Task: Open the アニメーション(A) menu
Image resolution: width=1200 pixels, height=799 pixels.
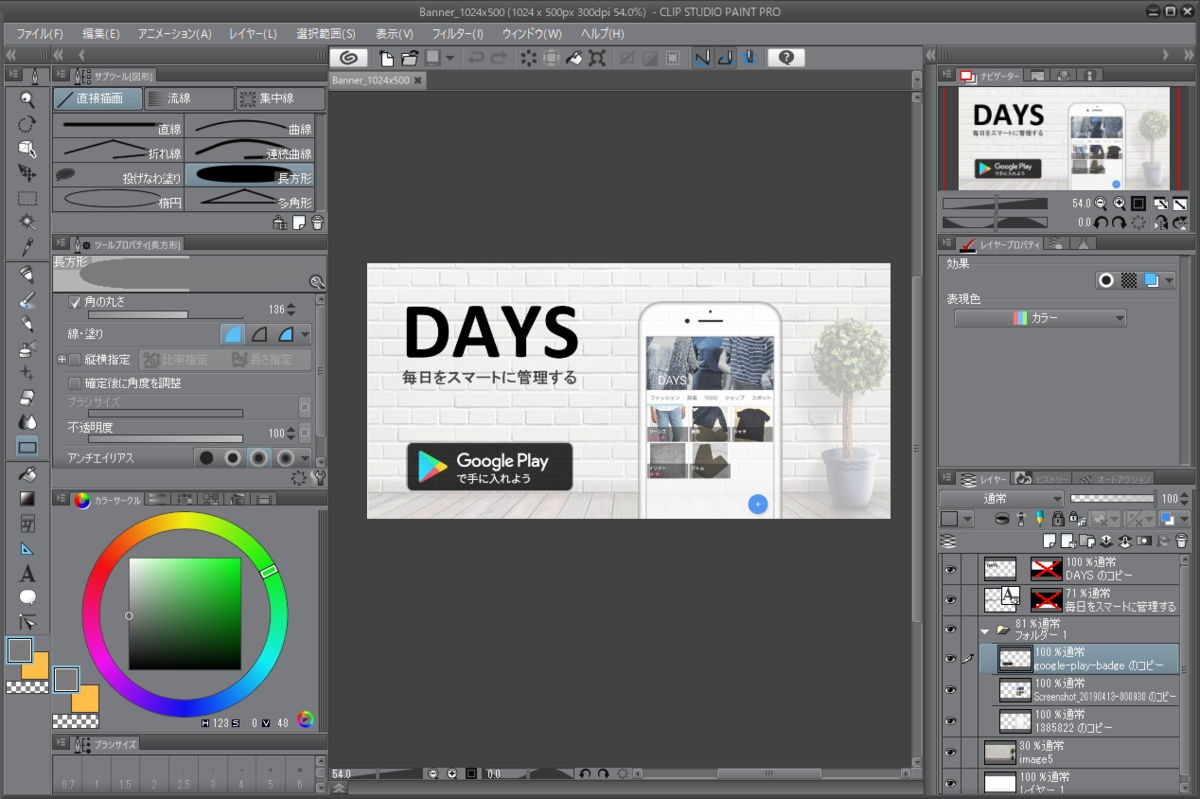Action: (174, 33)
